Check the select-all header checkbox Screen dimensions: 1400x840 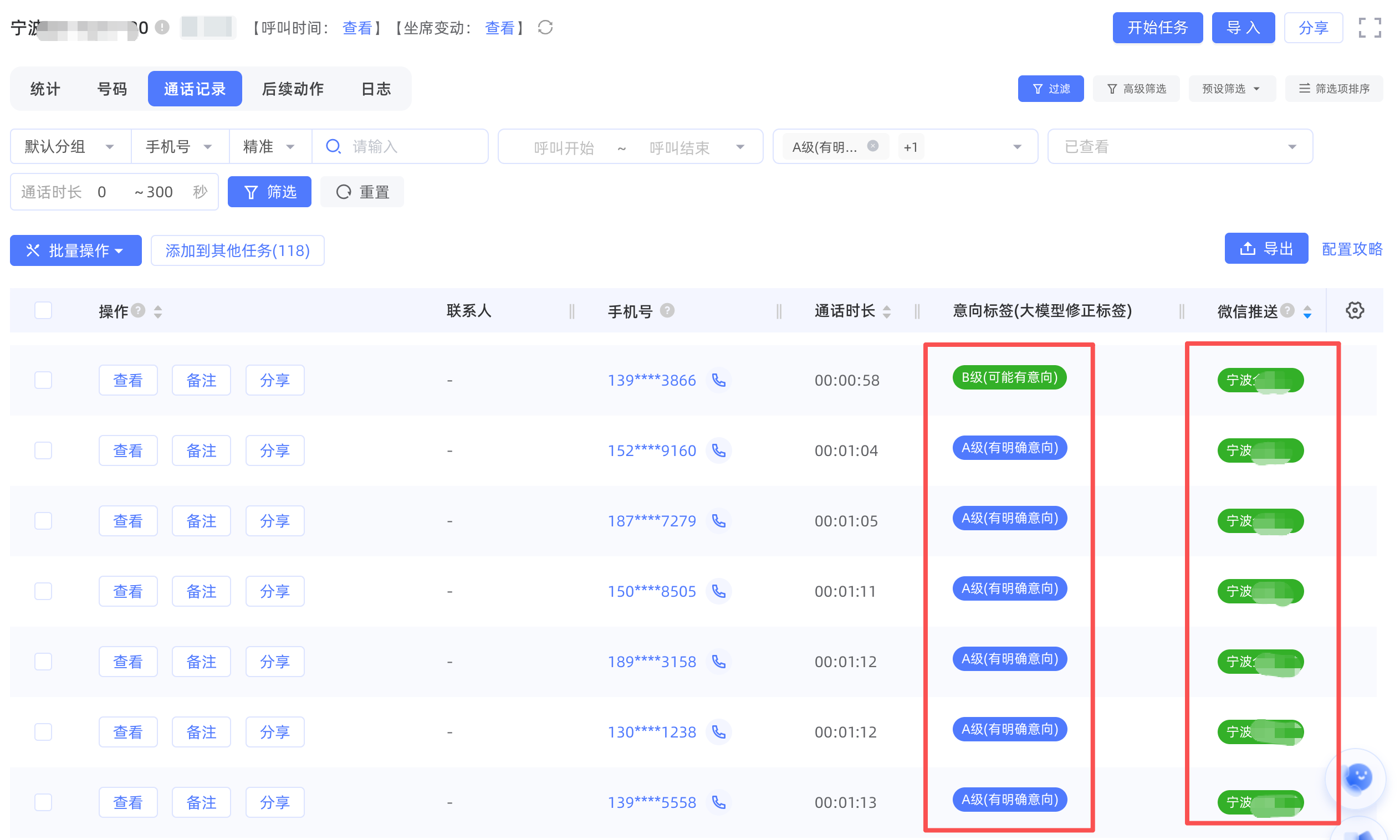43,310
